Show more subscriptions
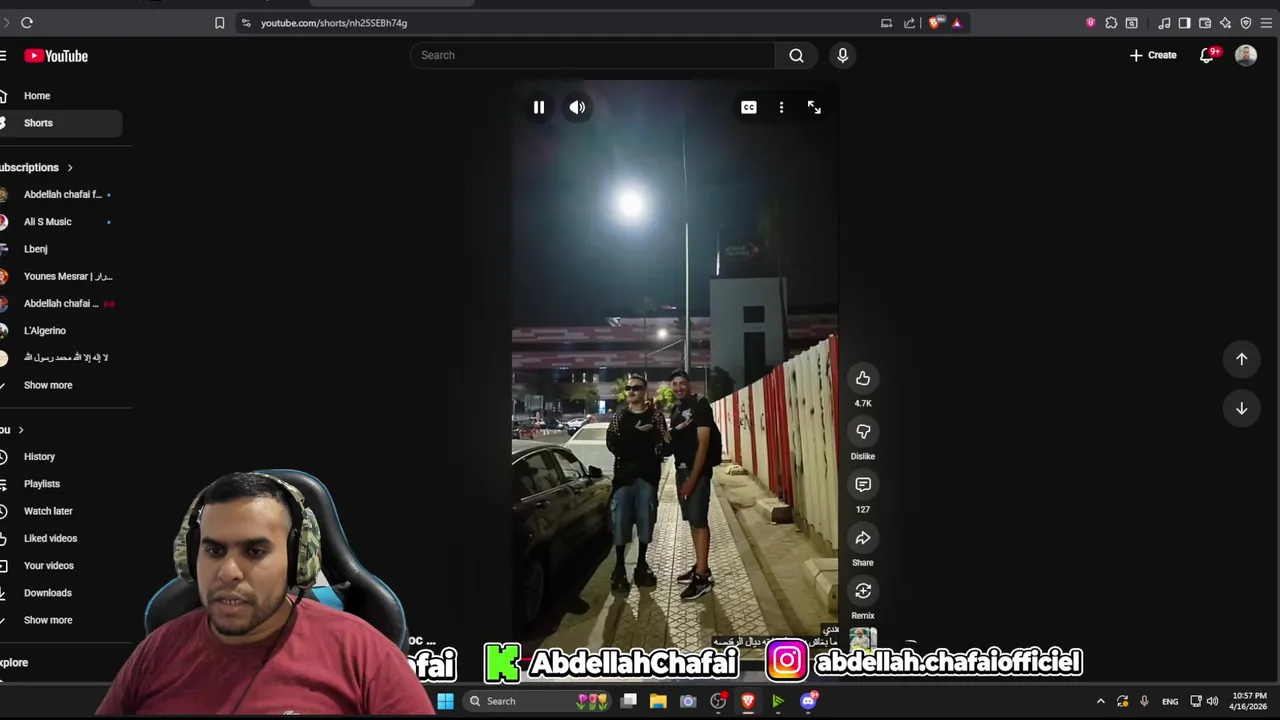1280x720 pixels. [x=48, y=385]
